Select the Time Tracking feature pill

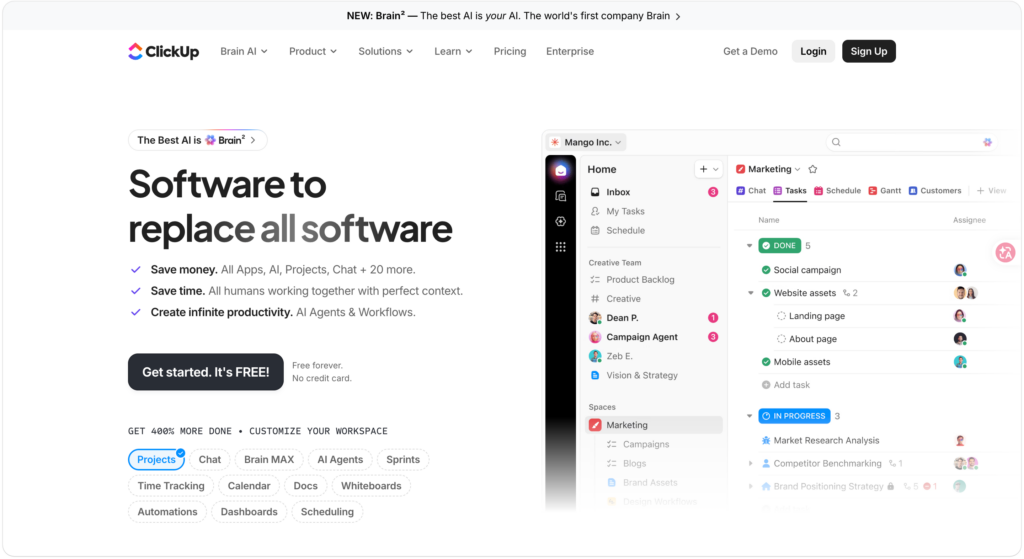coord(171,486)
